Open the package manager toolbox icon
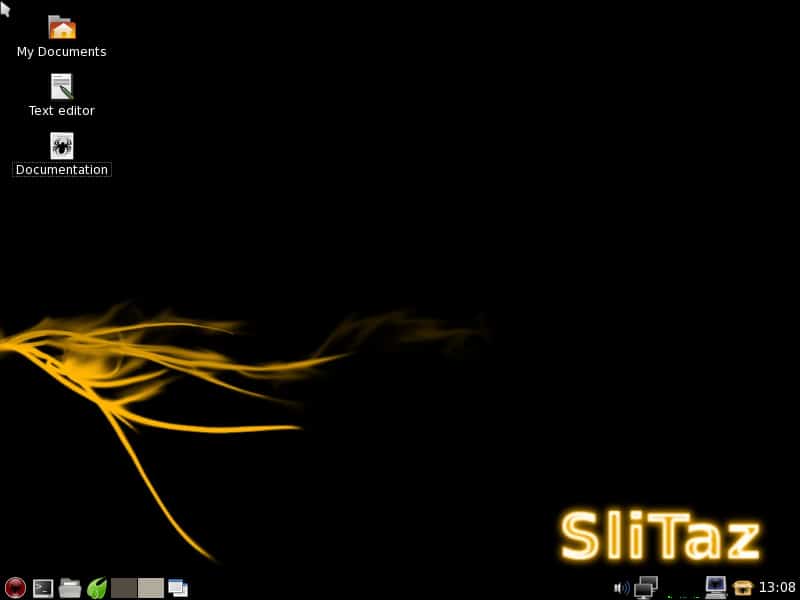The image size is (800, 600). pos(742,586)
